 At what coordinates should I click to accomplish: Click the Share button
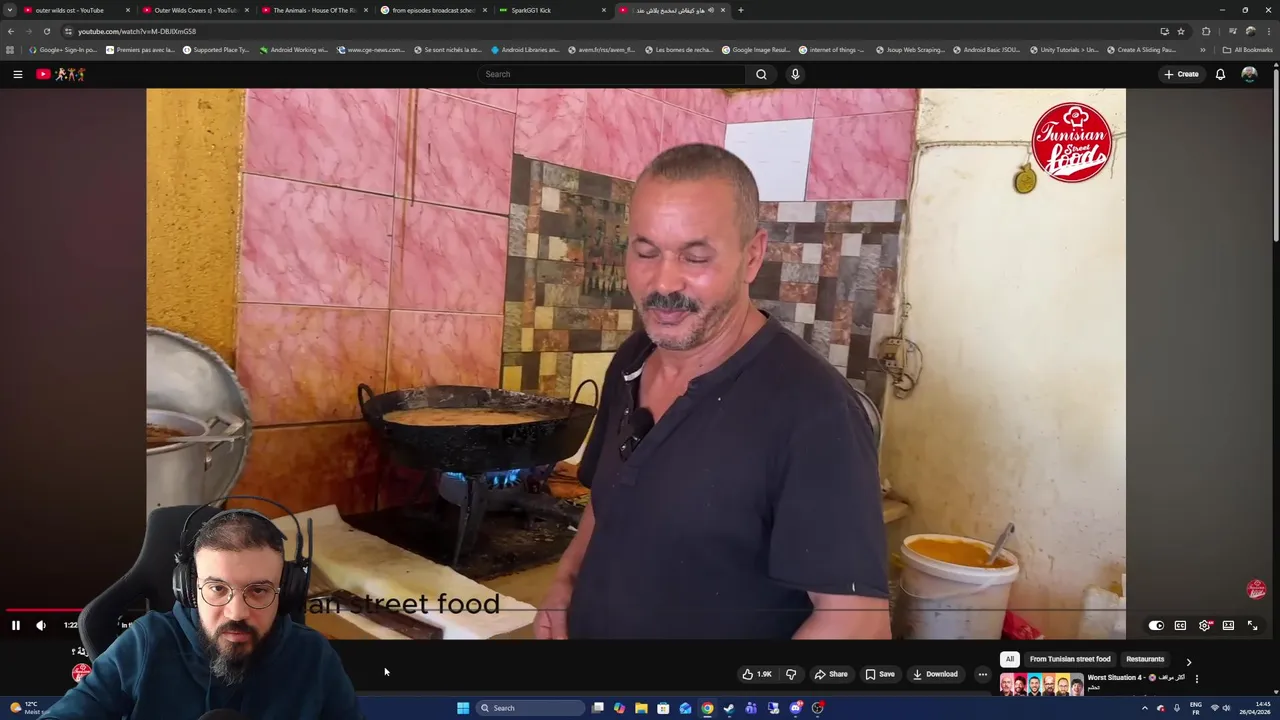pyautogui.click(x=831, y=674)
